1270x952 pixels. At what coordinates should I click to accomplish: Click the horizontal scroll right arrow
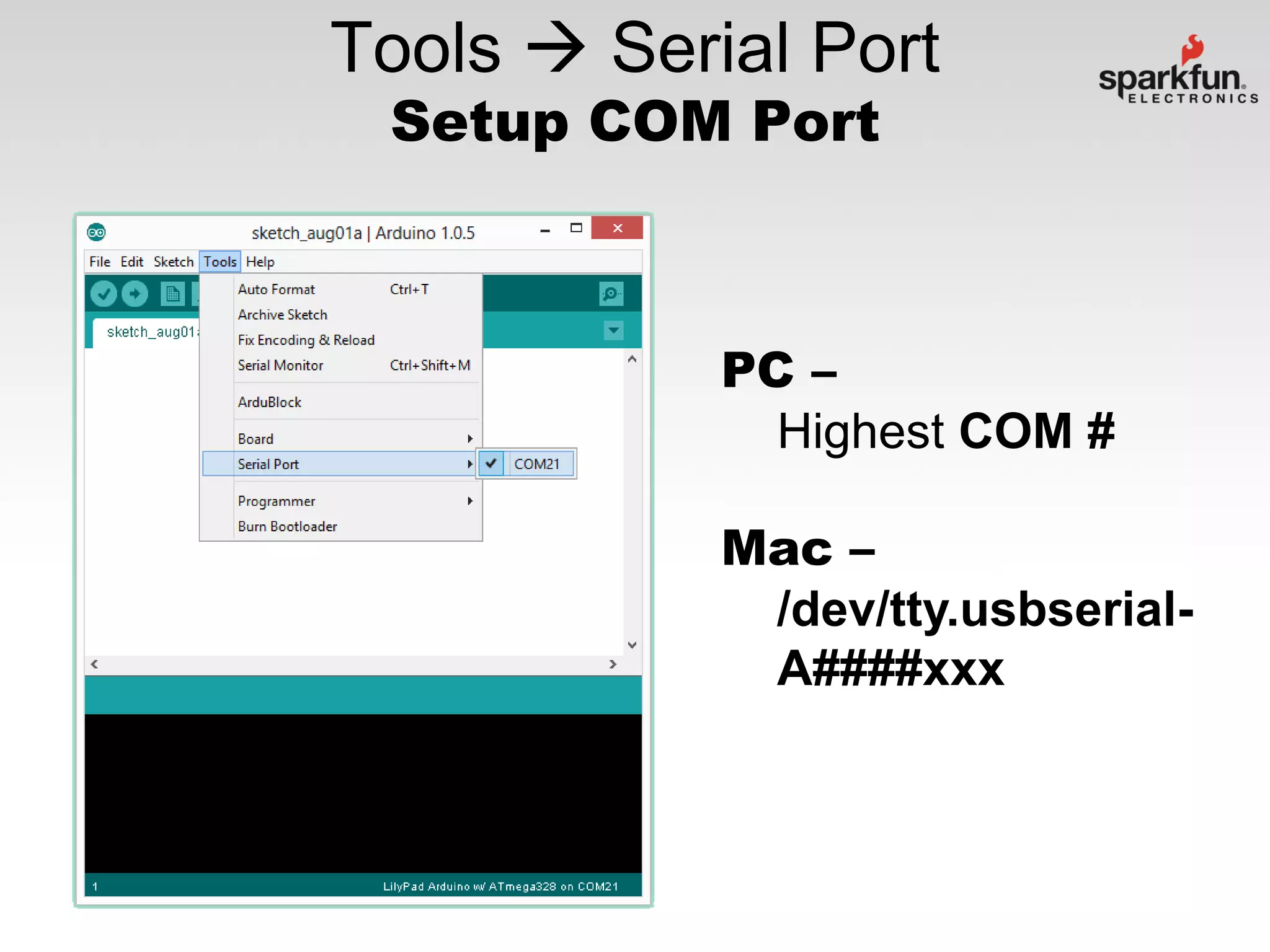[x=613, y=664]
